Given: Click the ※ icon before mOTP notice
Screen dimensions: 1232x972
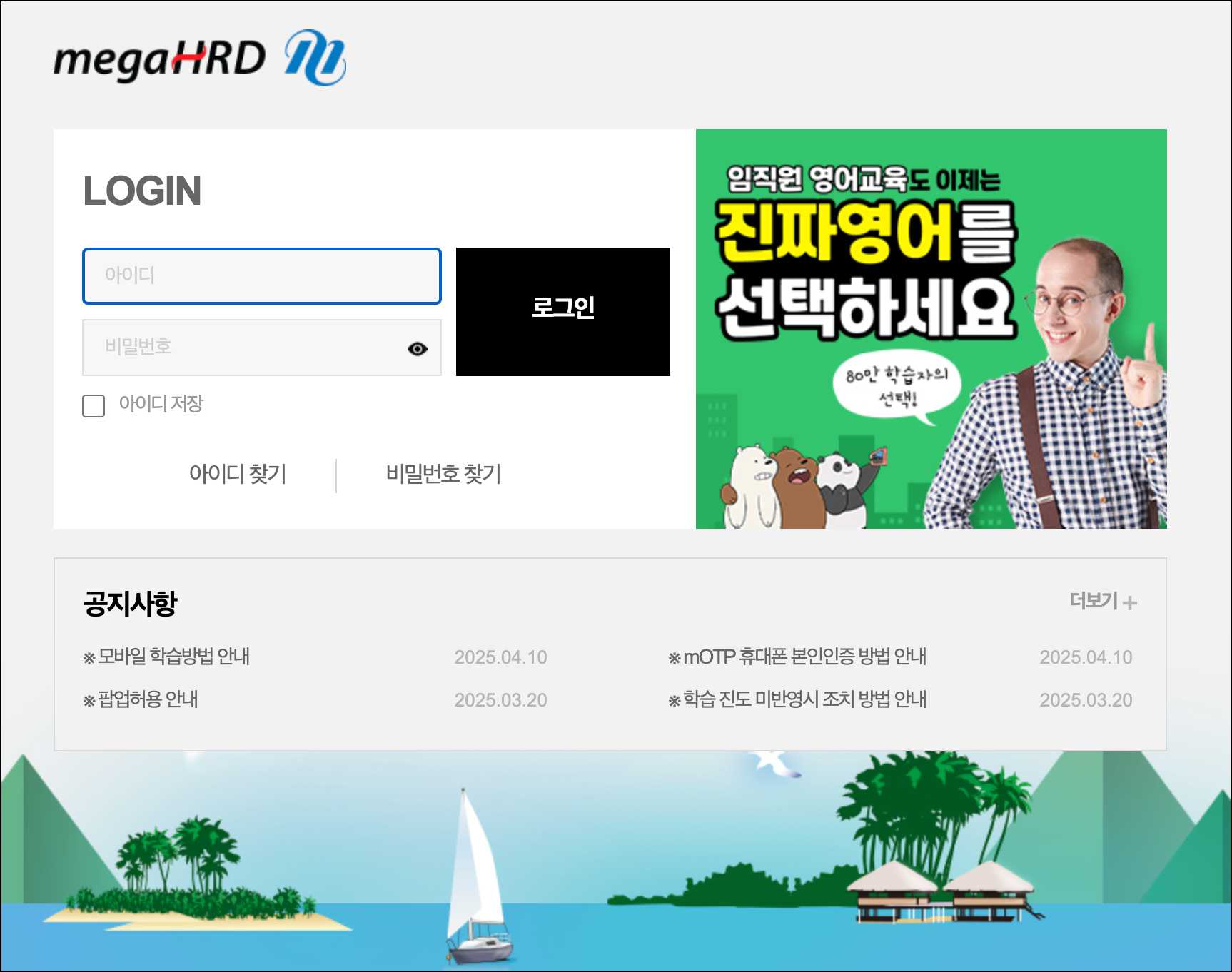Looking at the screenshot, I should pos(673,657).
